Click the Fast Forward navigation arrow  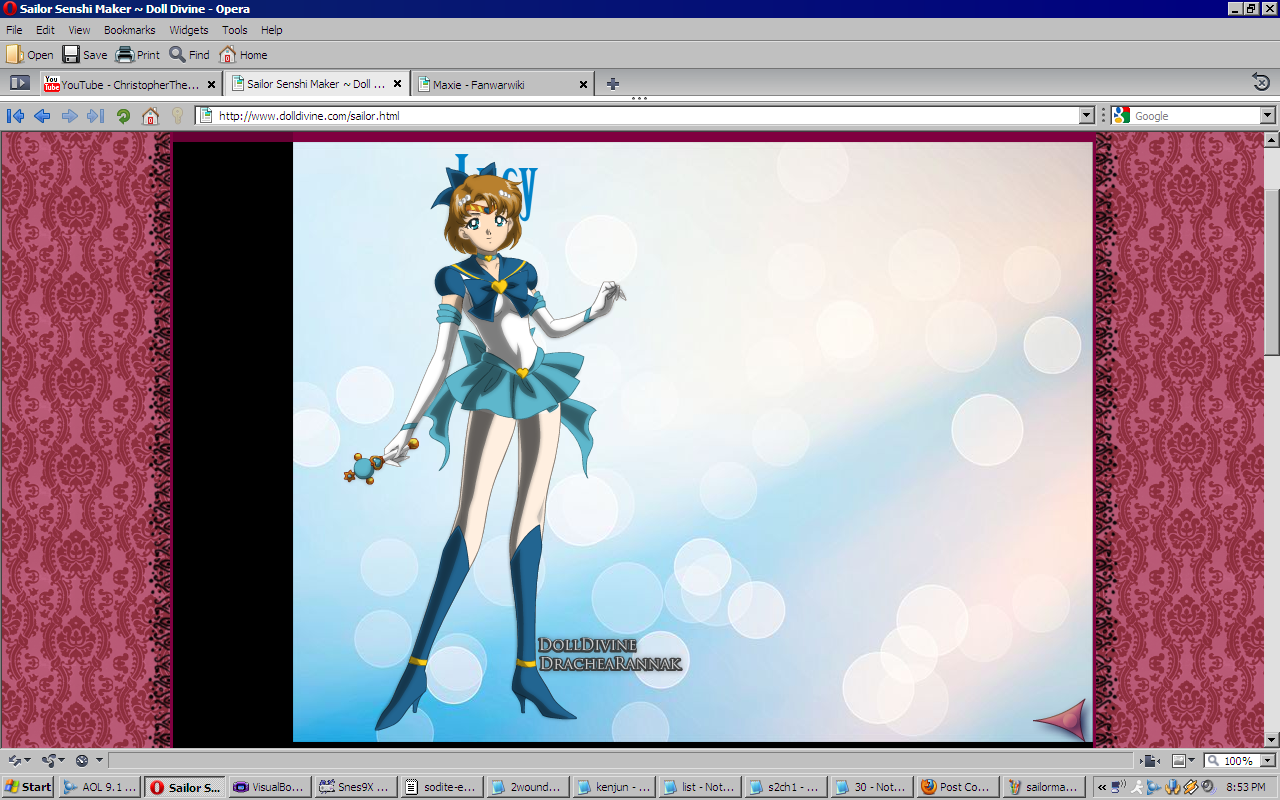coord(96,116)
